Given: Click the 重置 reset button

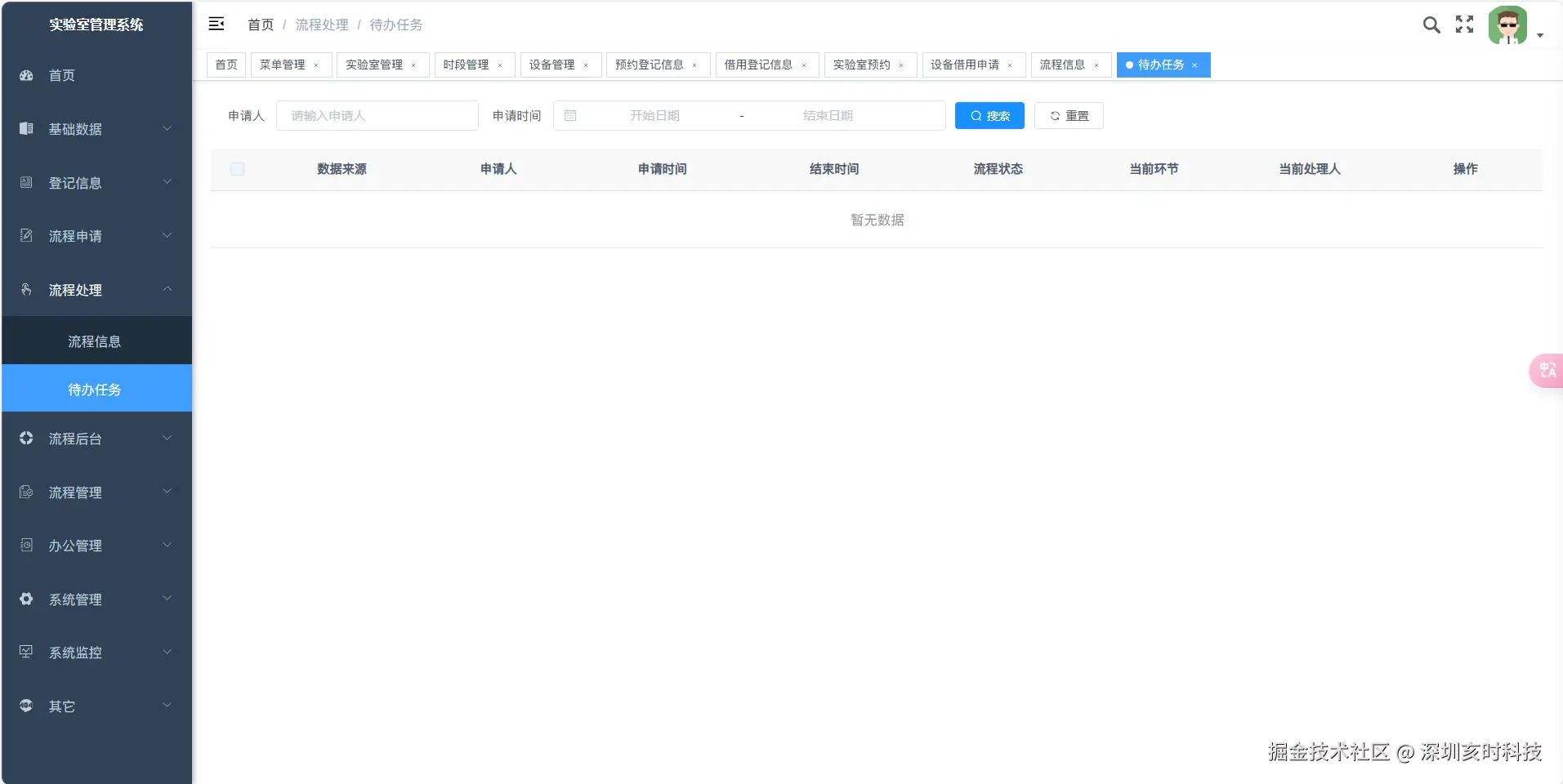Looking at the screenshot, I should point(1069,116).
